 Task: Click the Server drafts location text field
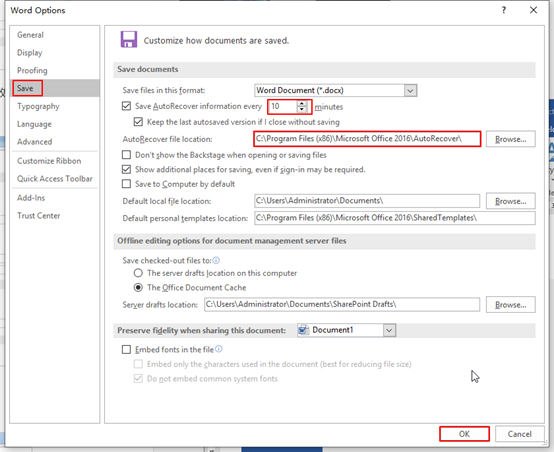[x=342, y=305]
